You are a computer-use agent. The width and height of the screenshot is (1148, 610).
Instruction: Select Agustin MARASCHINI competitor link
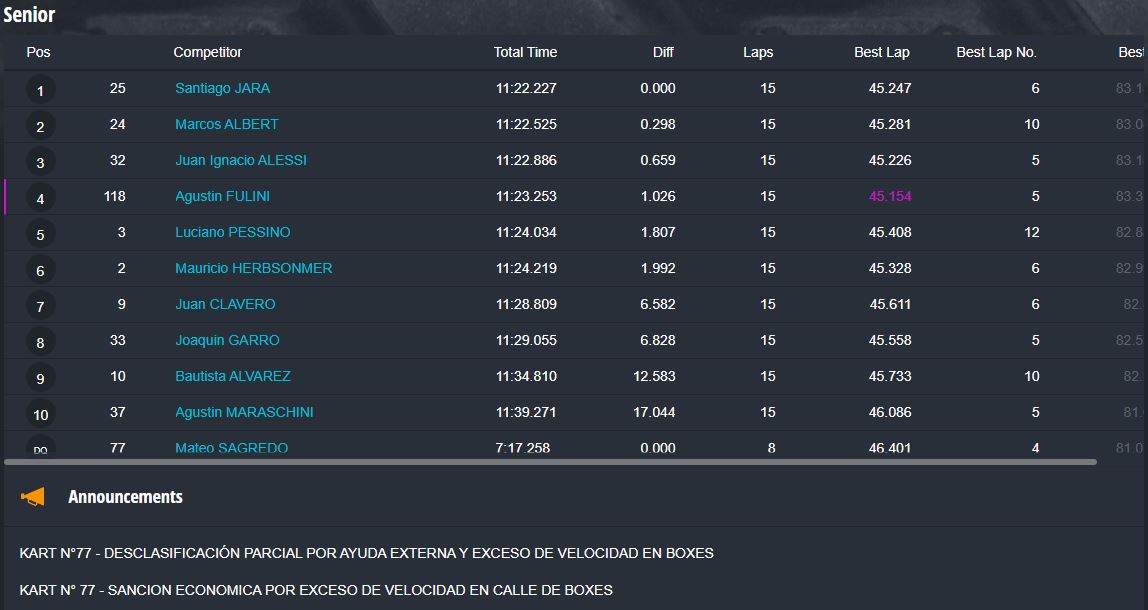pos(244,412)
